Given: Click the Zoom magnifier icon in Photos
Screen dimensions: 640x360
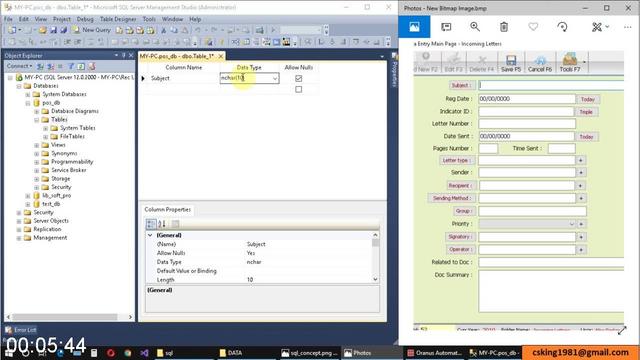Looking at the screenshot, I should (x=475, y=27).
